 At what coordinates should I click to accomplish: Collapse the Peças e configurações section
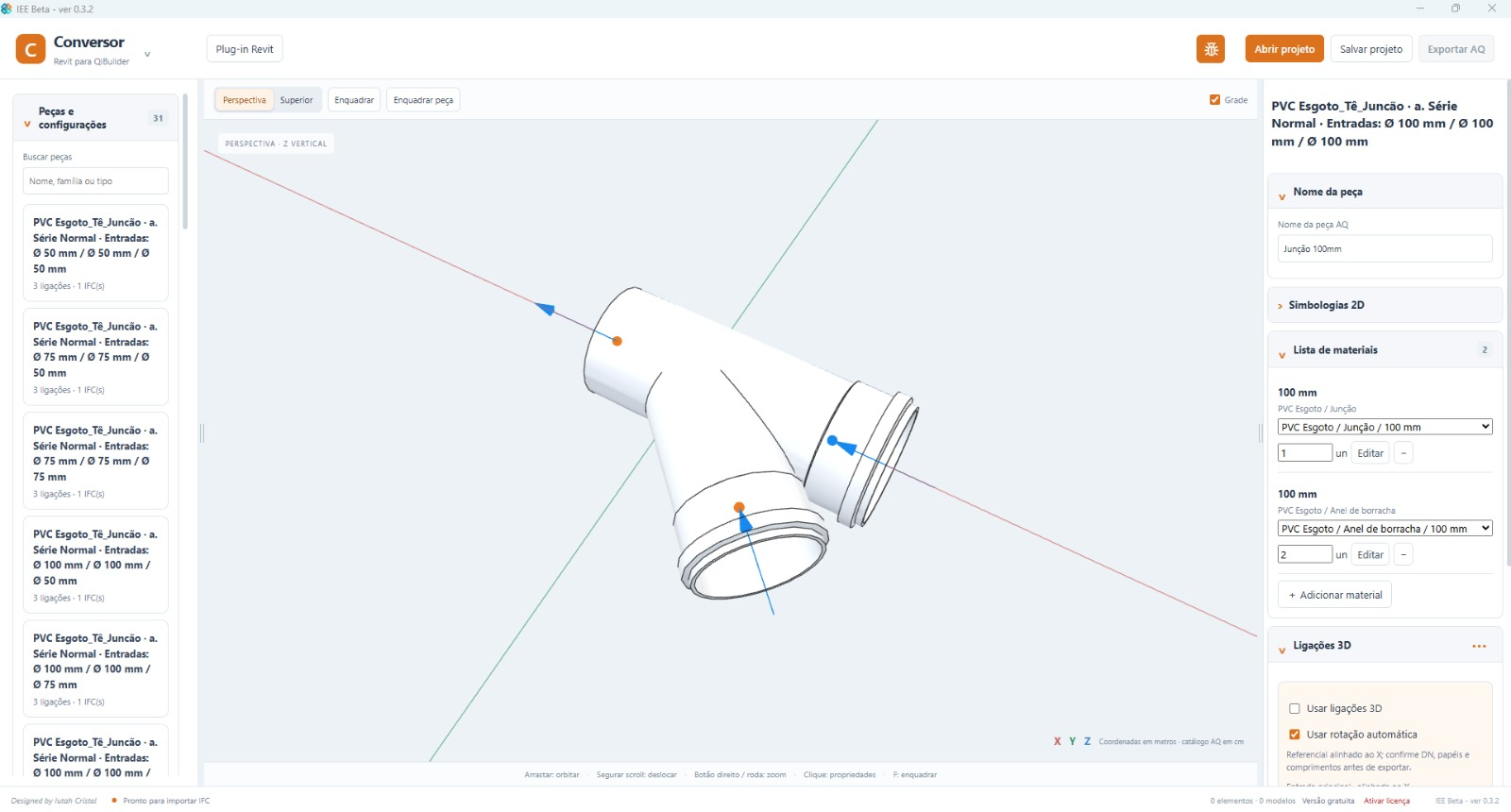(27, 124)
